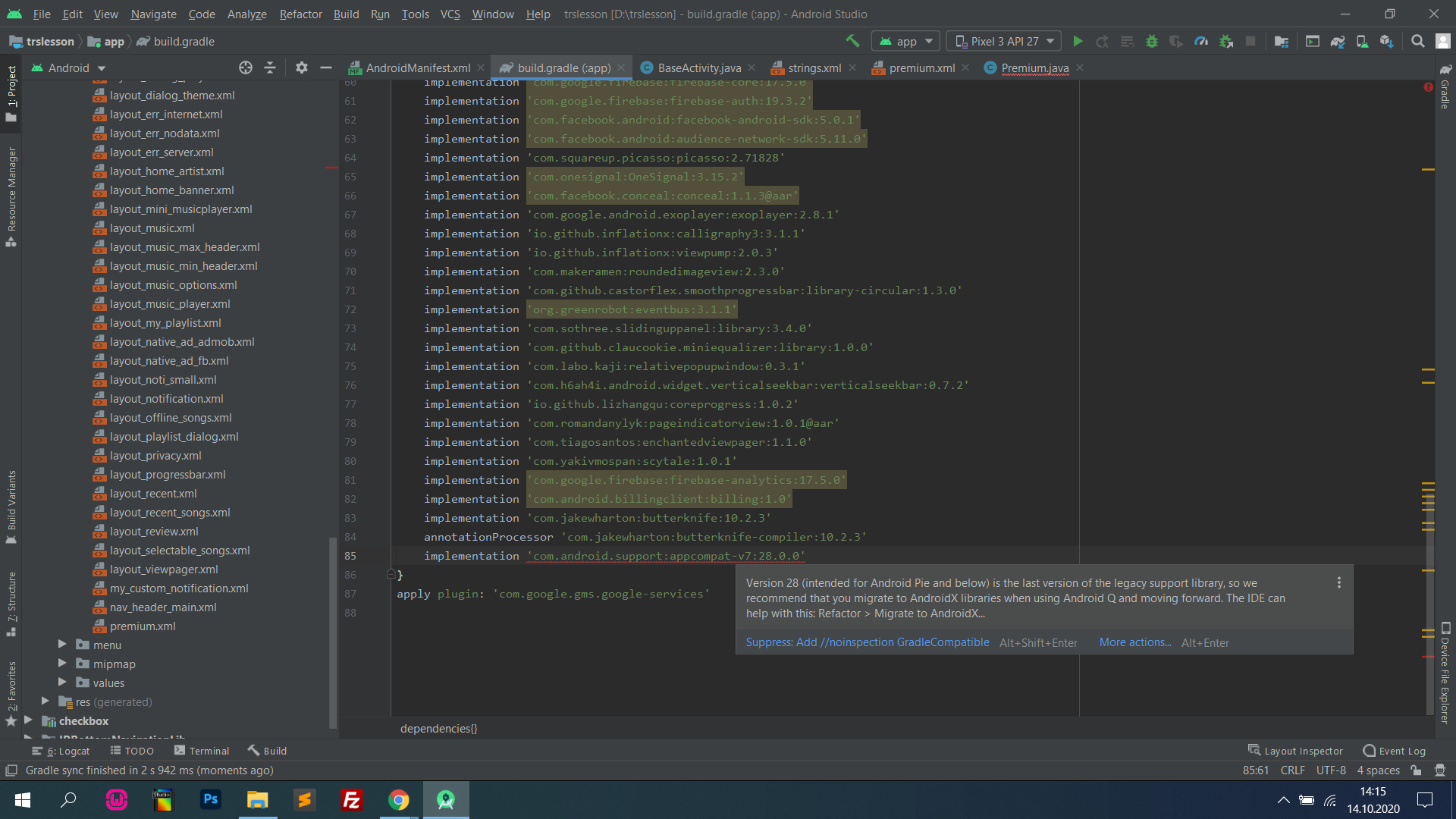This screenshot has width=1456, height=819.
Task: Open the Android project view dropdown
Action: pos(68,67)
